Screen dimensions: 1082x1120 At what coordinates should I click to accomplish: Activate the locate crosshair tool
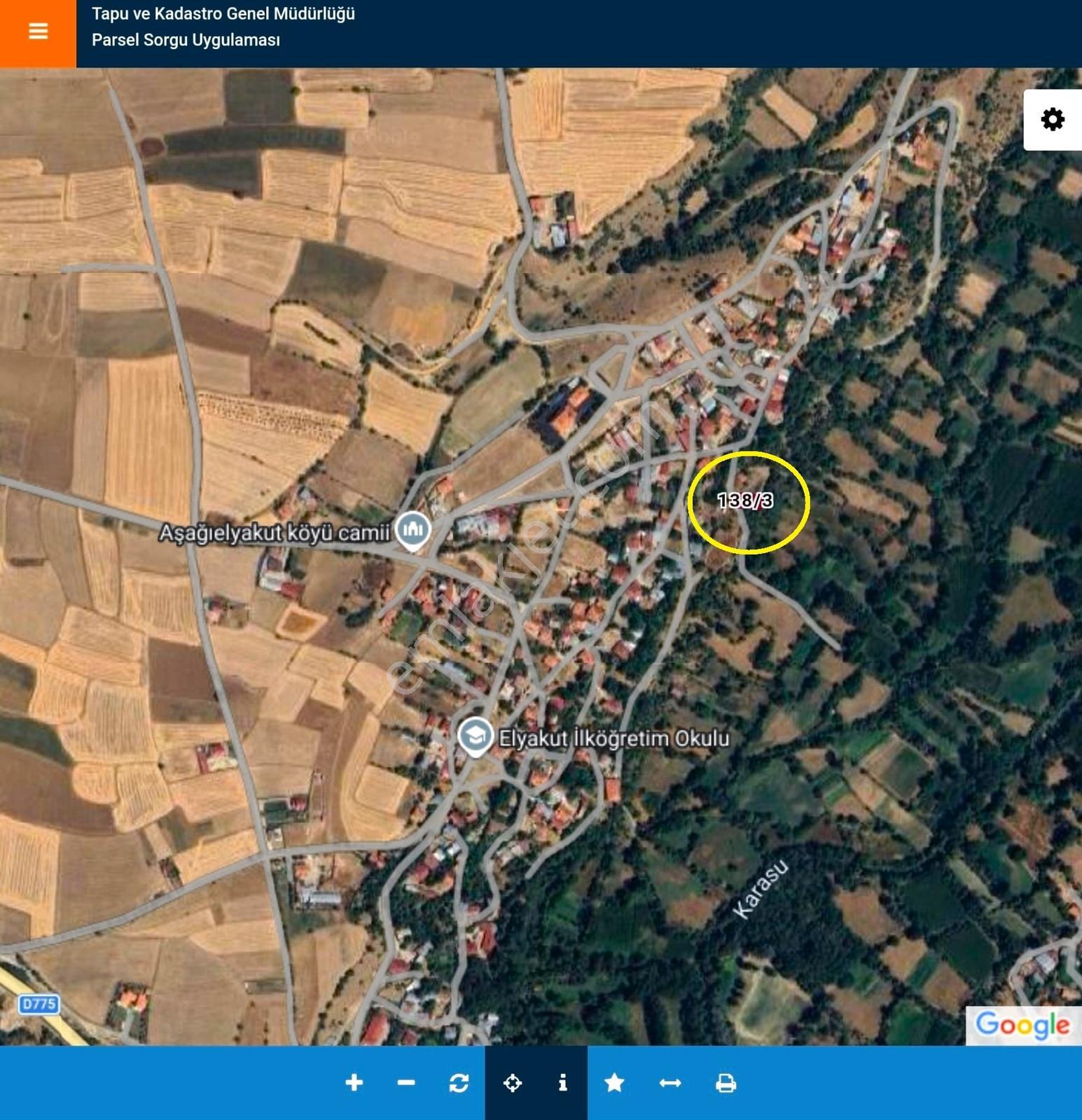pos(512,1083)
